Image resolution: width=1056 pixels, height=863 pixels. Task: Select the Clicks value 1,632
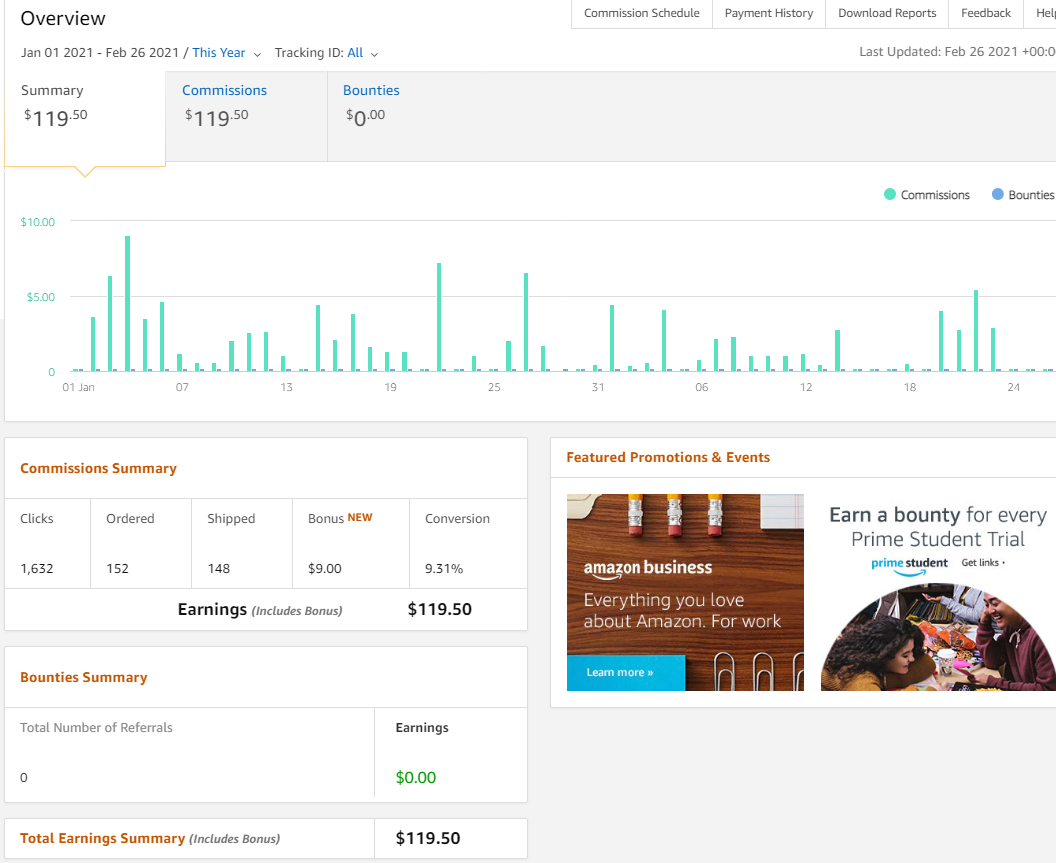pos(36,569)
